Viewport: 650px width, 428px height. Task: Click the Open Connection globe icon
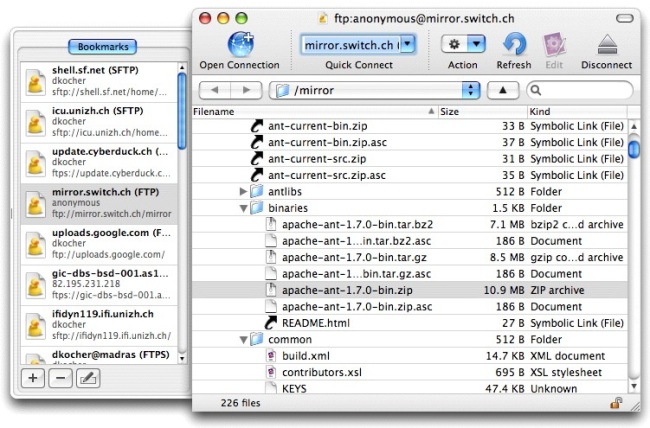click(x=240, y=44)
